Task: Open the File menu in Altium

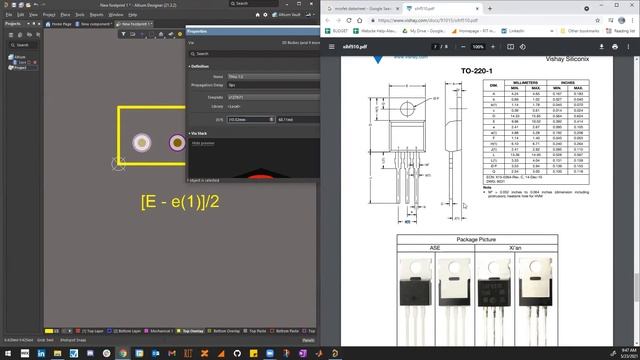Action: pyautogui.click(x=9, y=15)
